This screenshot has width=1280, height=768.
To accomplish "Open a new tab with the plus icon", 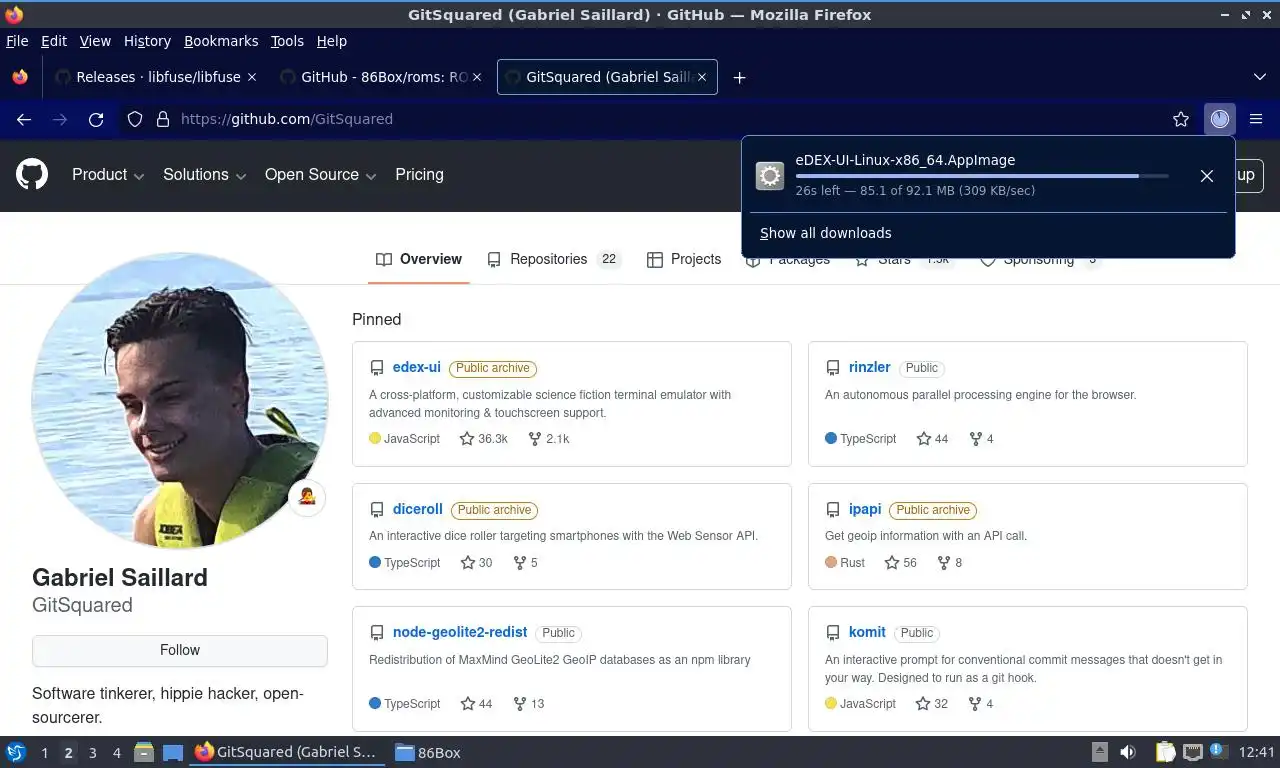I will click(739, 77).
